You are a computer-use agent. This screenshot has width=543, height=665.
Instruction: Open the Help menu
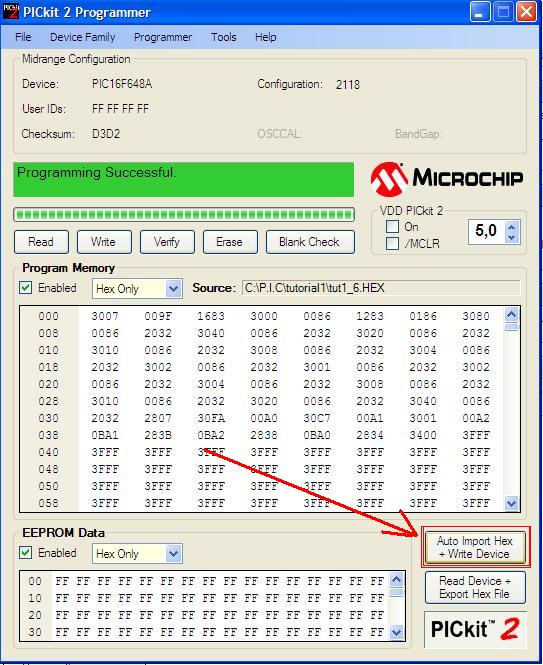[x=266, y=37]
